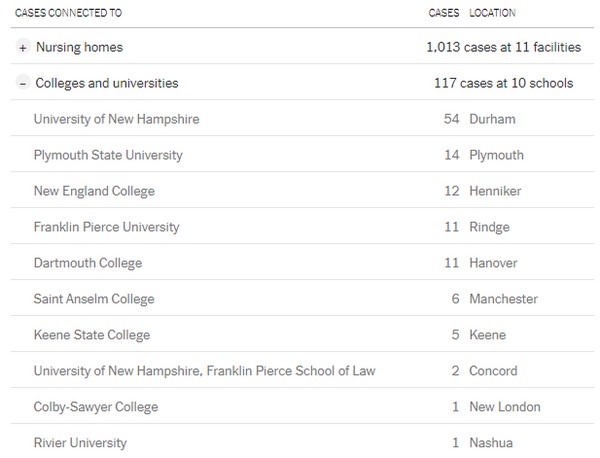Click the Cases column header
The image size is (600, 458).
click(x=442, y=13)
